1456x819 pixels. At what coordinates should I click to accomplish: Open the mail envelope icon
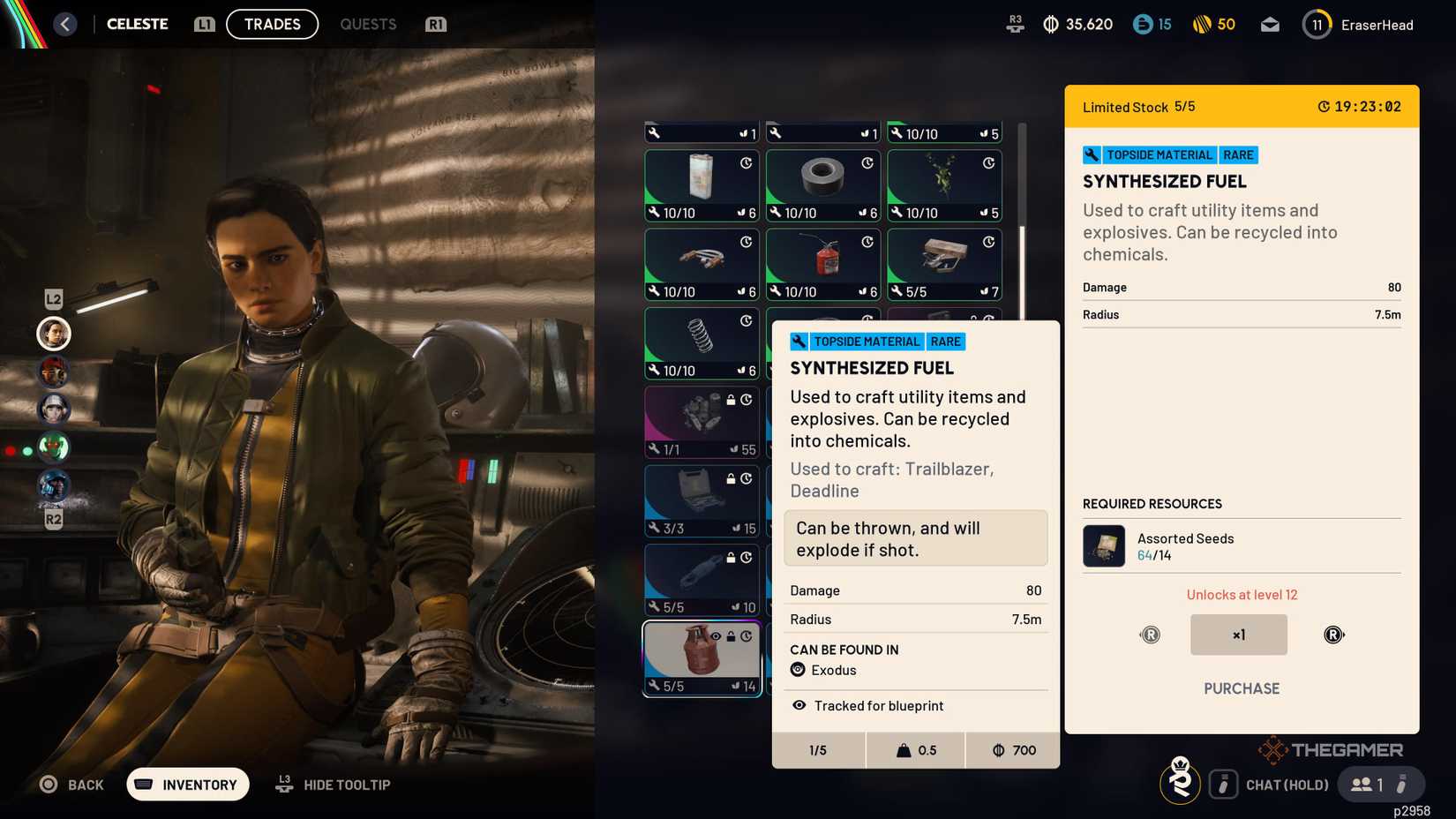(x=1270, y=24)
